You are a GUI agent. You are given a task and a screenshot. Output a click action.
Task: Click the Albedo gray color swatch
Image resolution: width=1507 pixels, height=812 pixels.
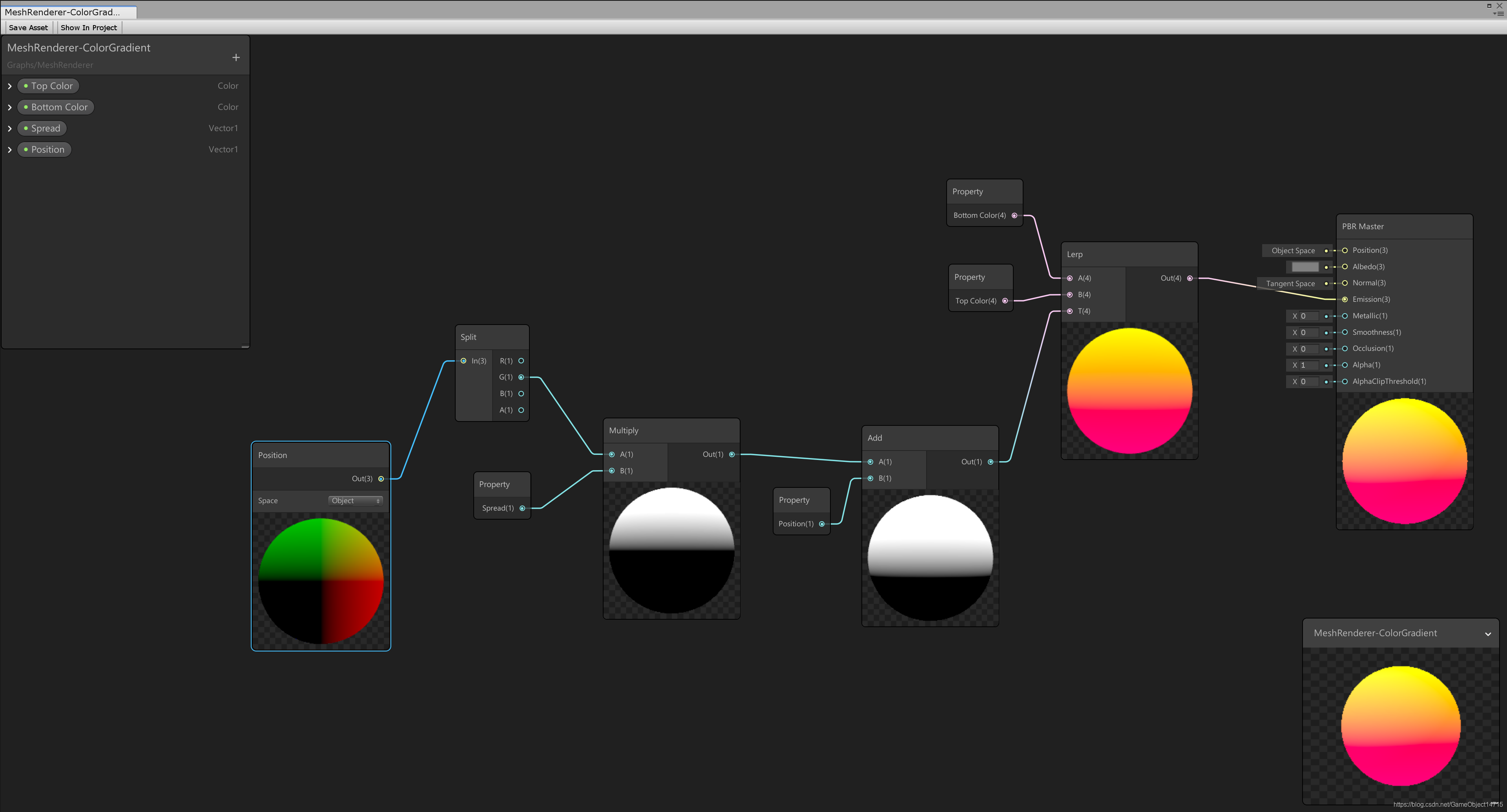tap(1304, 267)
